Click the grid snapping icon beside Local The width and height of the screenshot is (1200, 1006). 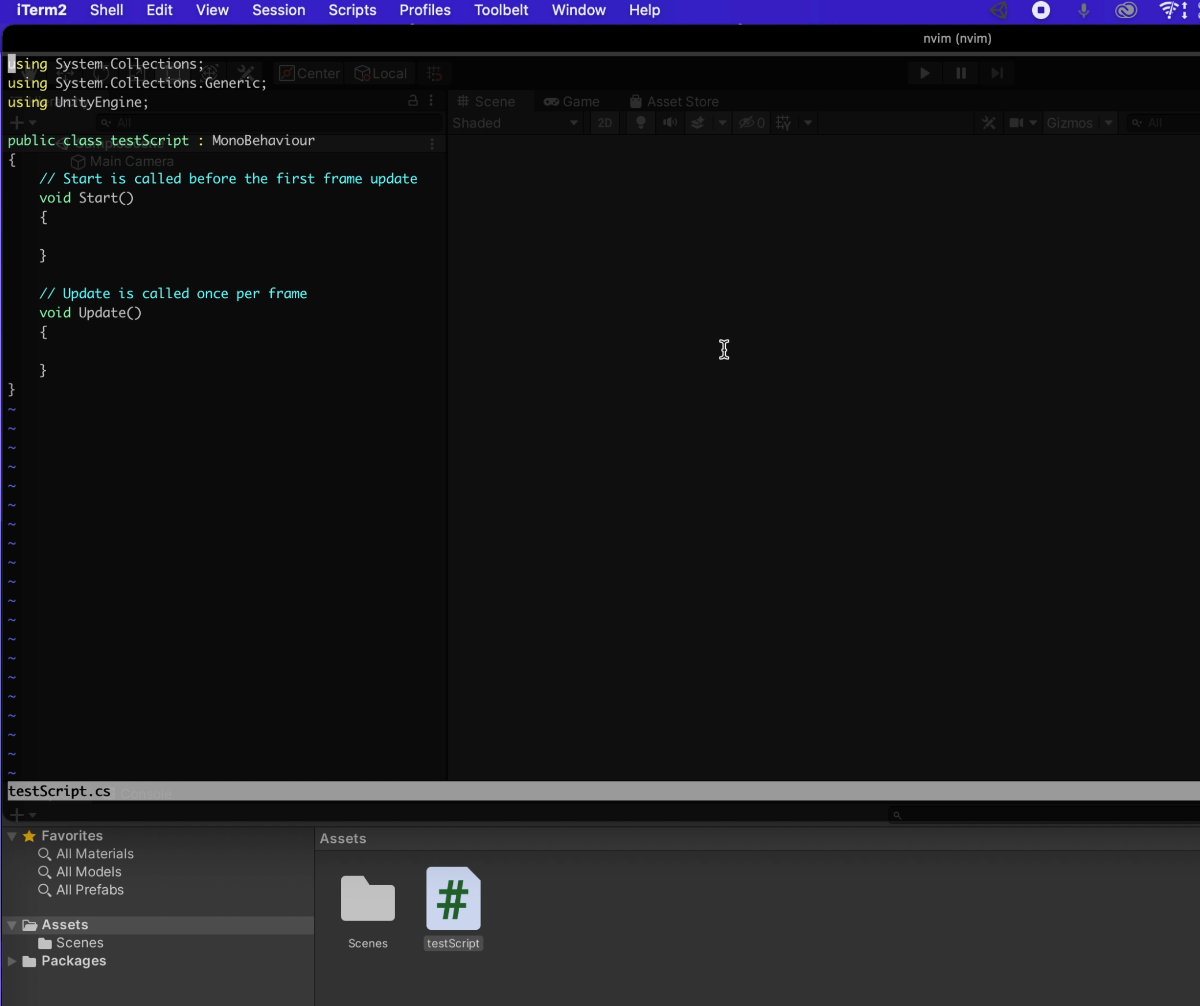pyautogui.click(x=434, y=73)
